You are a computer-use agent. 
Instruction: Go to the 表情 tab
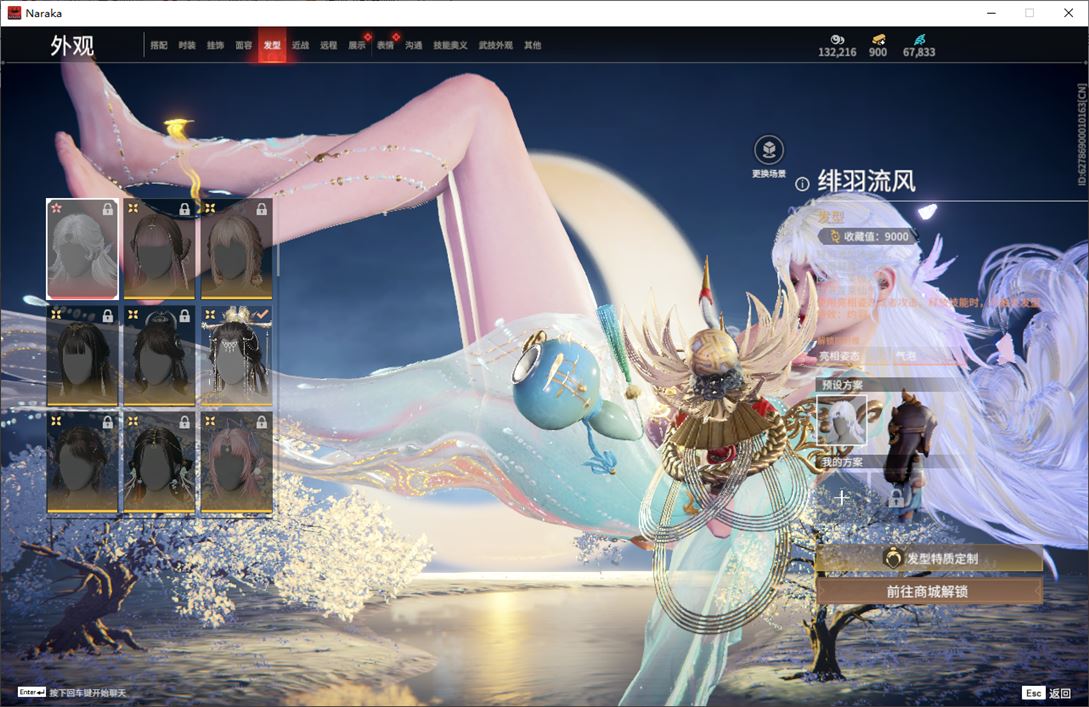click(x=385, y=45)
